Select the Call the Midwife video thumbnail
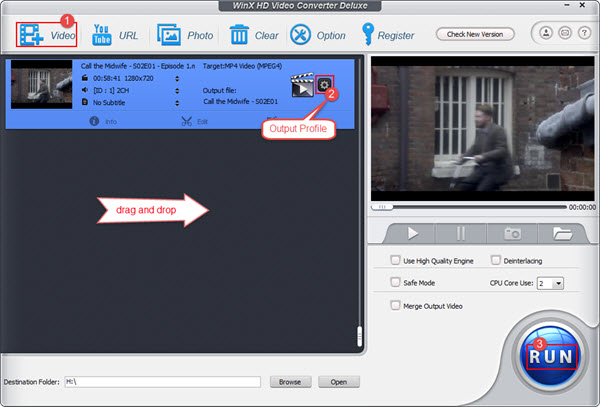Image resolution: width=600 pixels, height=407 pixels. click(41, 84)
